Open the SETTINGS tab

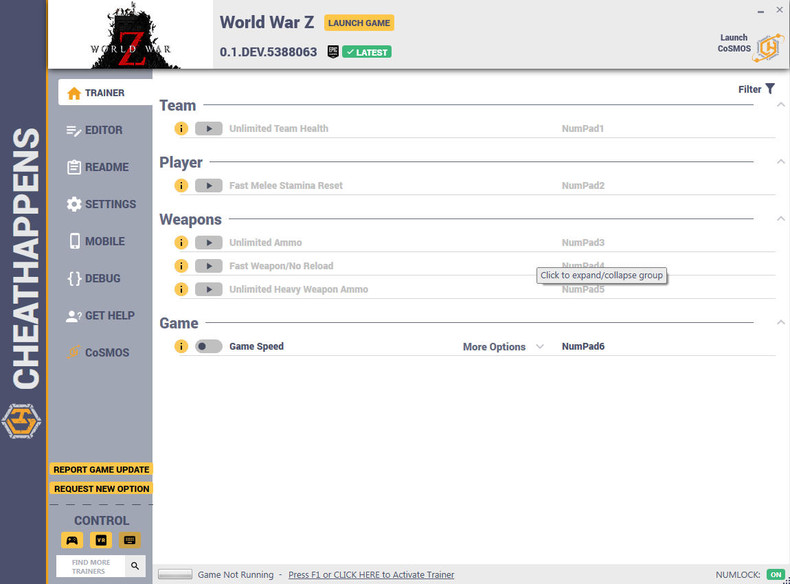101,204
